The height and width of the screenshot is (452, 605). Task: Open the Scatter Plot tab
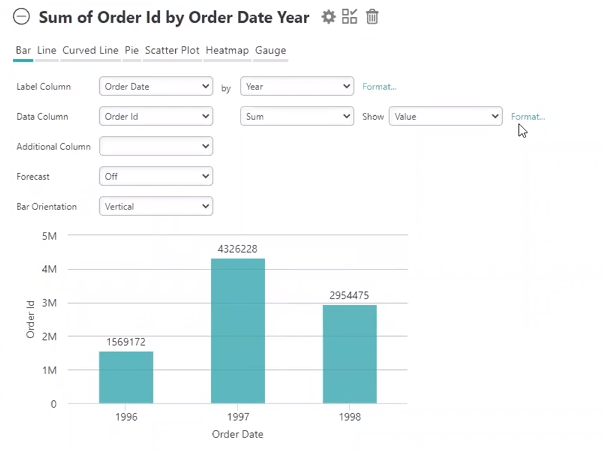[172, 51]
